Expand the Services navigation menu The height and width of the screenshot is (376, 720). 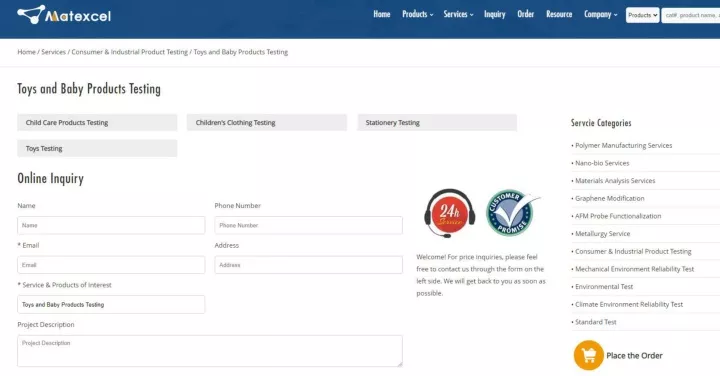(458, 14)
